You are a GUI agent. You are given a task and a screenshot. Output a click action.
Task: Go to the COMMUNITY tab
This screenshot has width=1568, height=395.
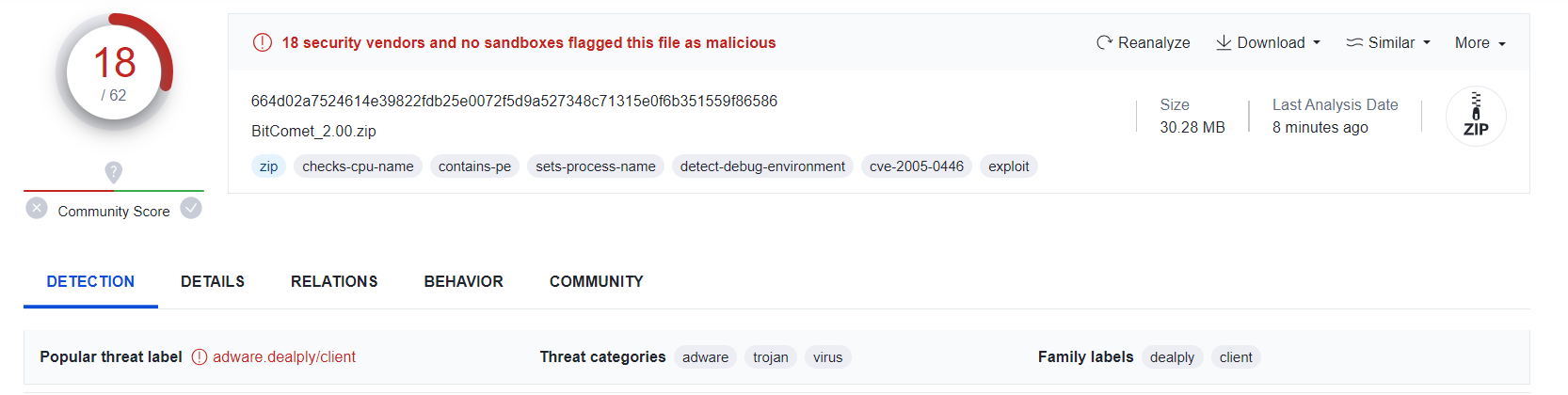click(597, 281)
